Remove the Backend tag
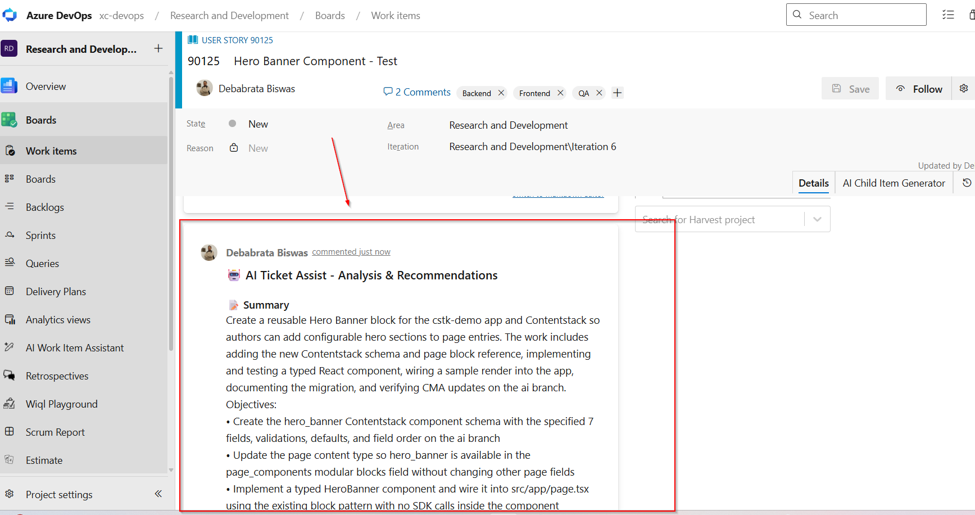 point(501,93)
